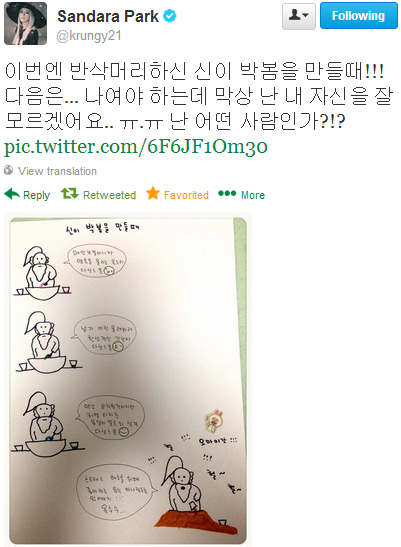Viewport: 401px width, 547px height.
Task: Select the Reply label
Action: 36,195
